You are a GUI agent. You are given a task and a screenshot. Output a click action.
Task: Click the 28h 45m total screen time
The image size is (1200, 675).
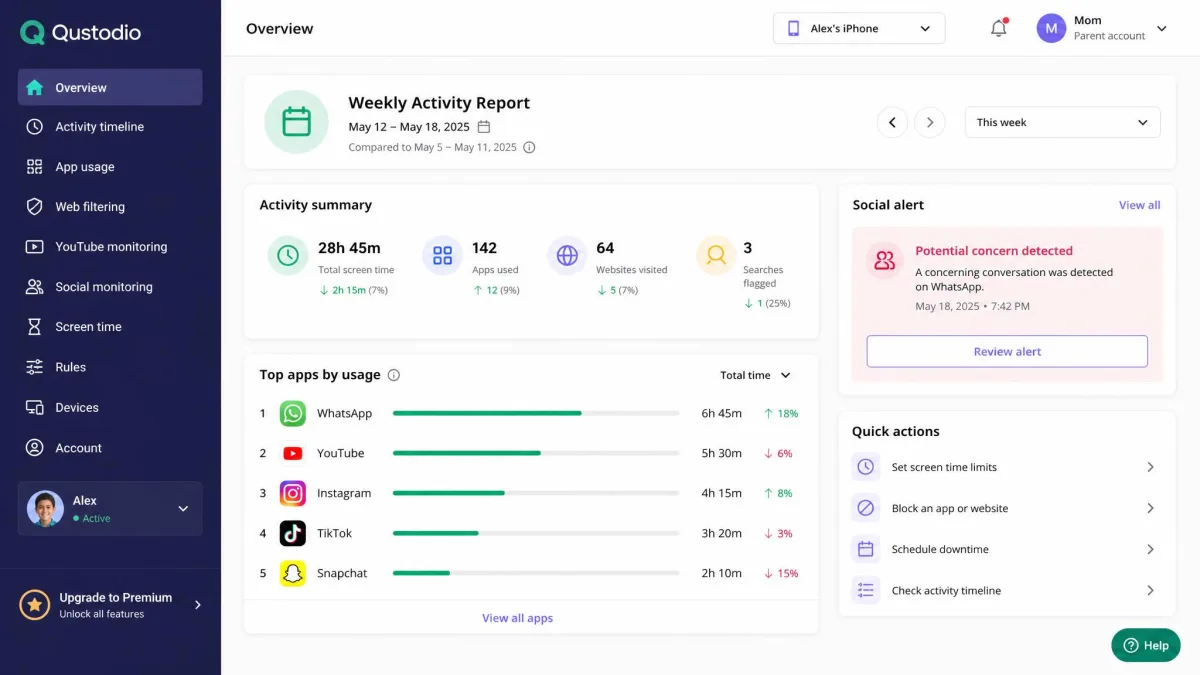[349, 248]
